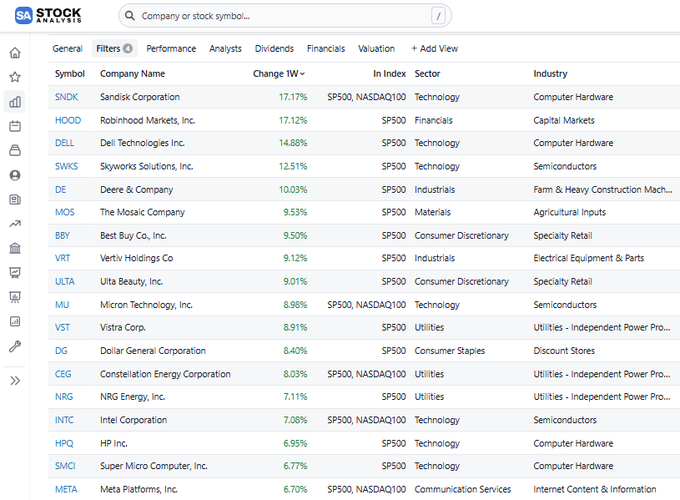Select the Stocks bar chart sidebar icon
Viewport: 680px width, 500px height.
15,102
